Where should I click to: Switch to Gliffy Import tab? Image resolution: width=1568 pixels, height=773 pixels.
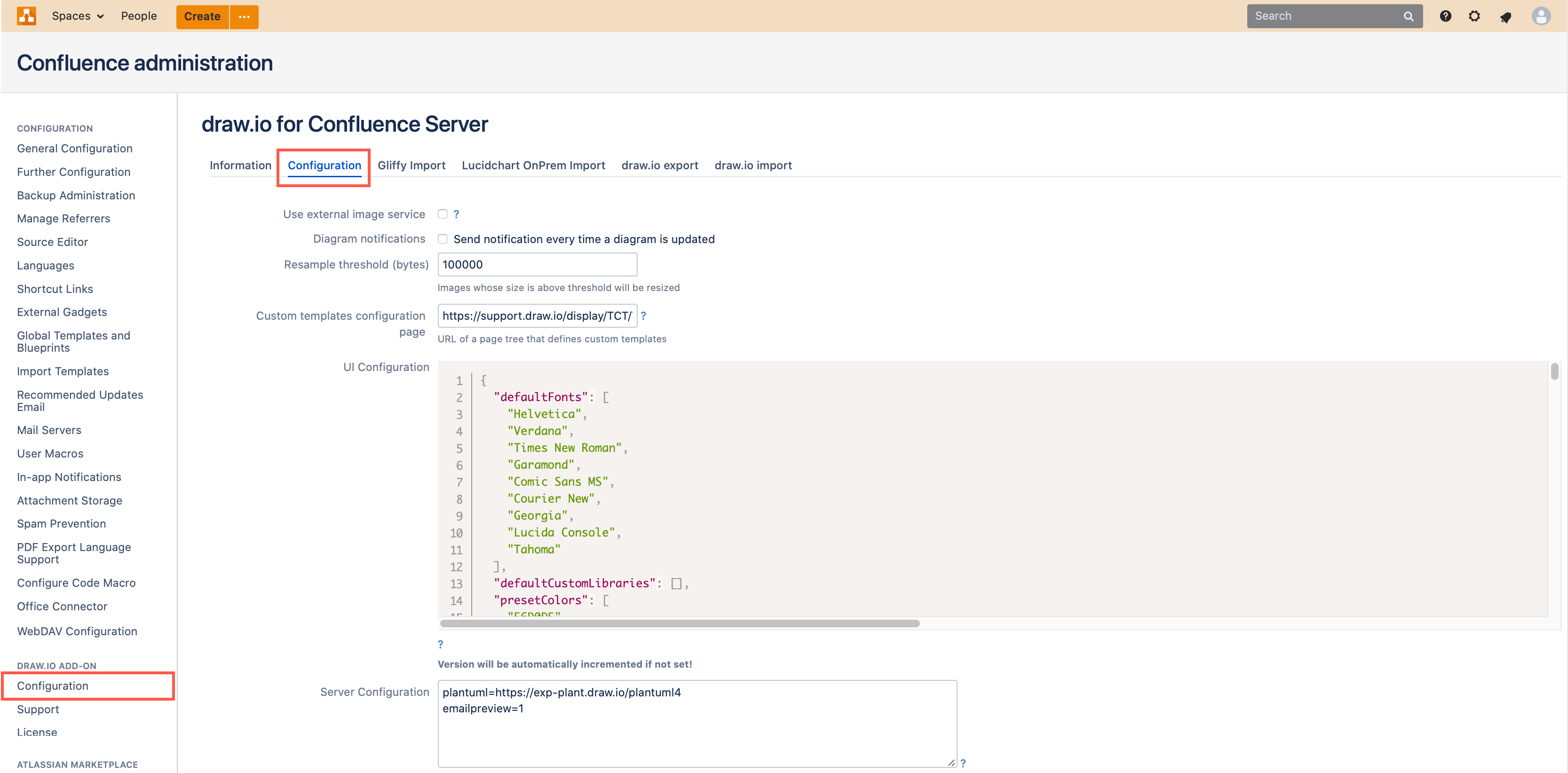click(x=411, y=165)
